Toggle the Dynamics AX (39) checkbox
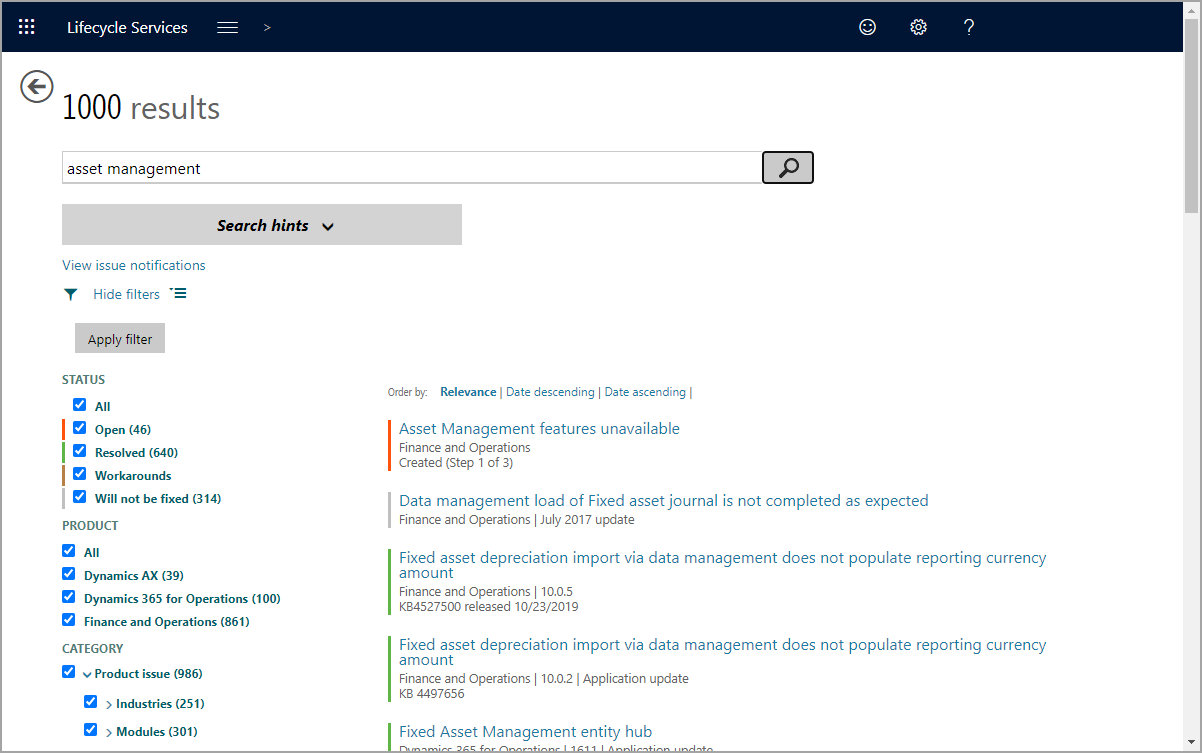This screenshot has width=1202, height=753. click(68, 574)
